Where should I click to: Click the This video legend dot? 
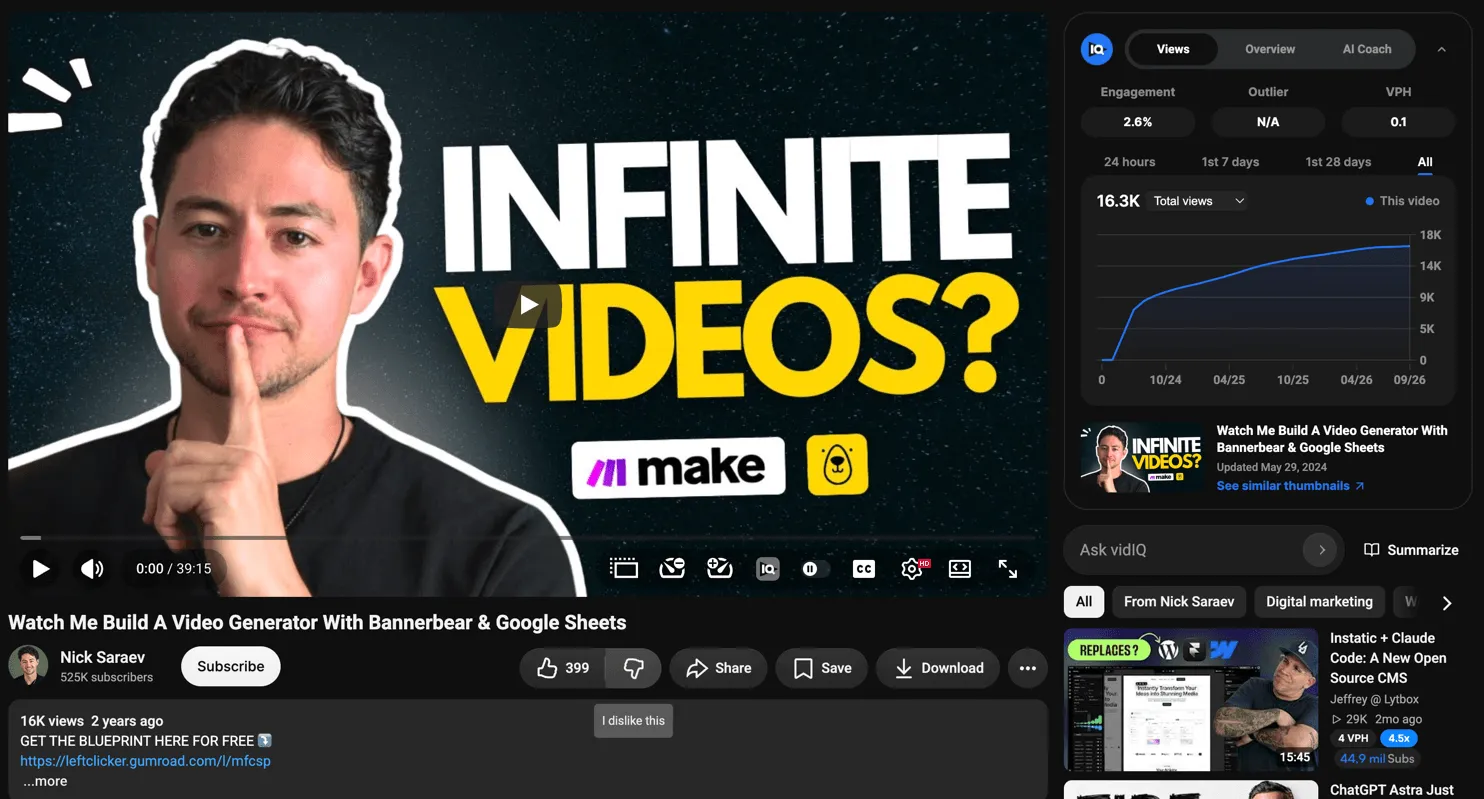pyautogui.click(x=1369, y=201)
